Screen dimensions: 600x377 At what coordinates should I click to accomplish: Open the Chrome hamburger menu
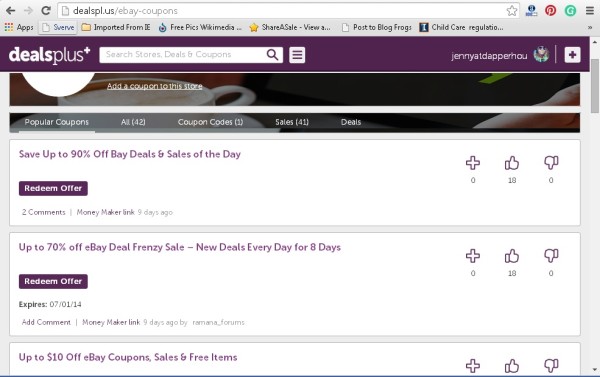pyautogui.click(x=590, y=11)
